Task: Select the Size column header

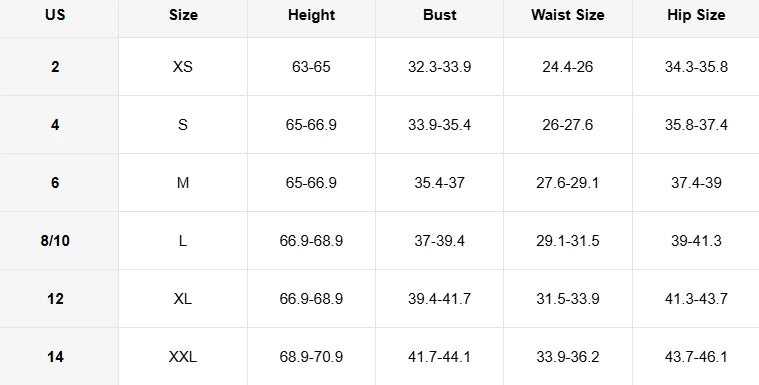Action: 183,15
